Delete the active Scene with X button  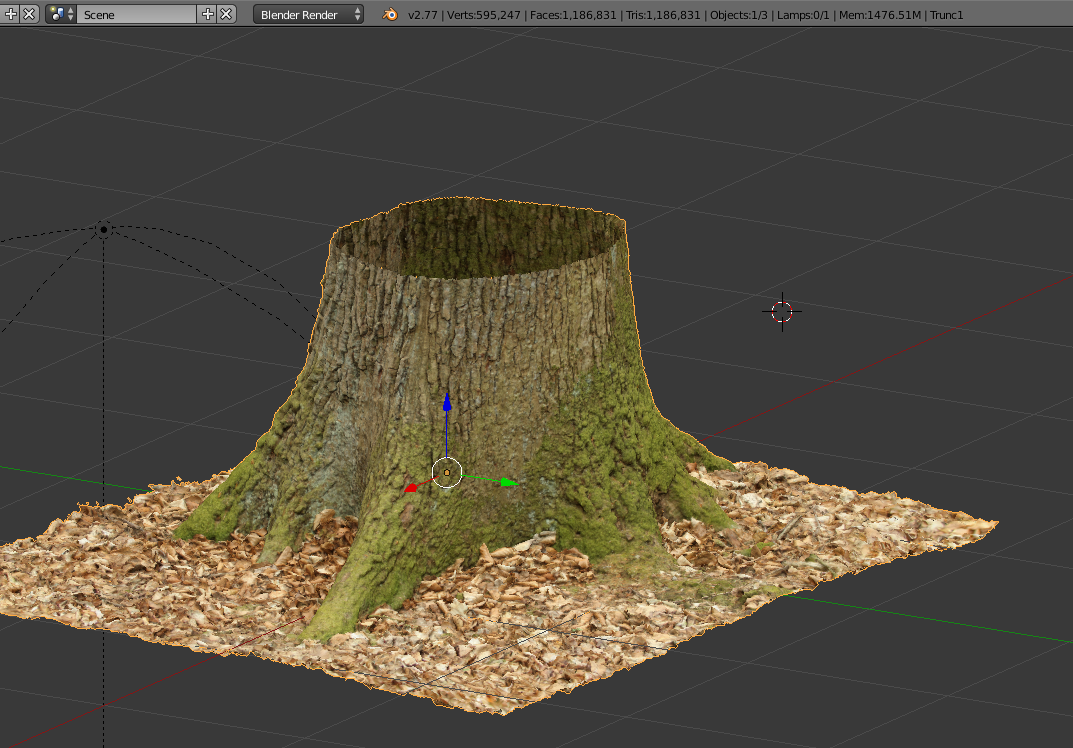pyautogui.click(x=226, y=14)
